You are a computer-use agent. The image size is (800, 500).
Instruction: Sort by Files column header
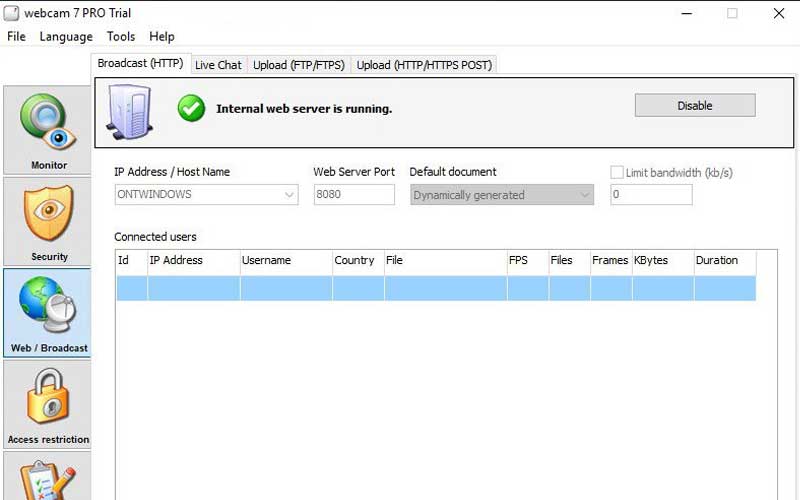click(x=570, y=261)
